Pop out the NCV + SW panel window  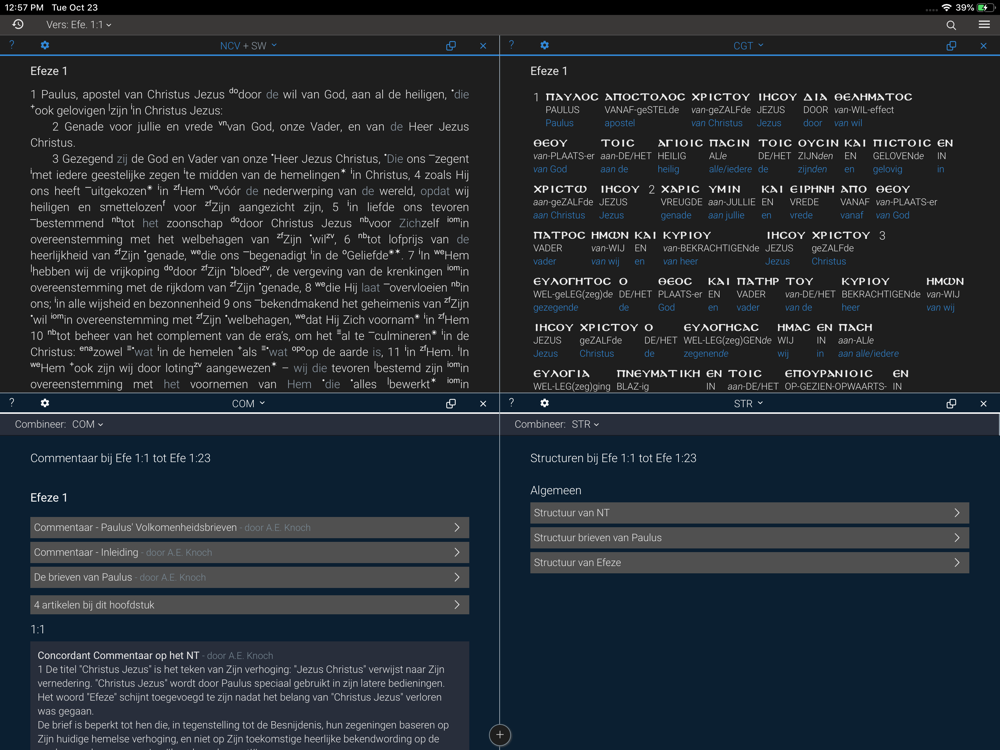coord(451,45)
